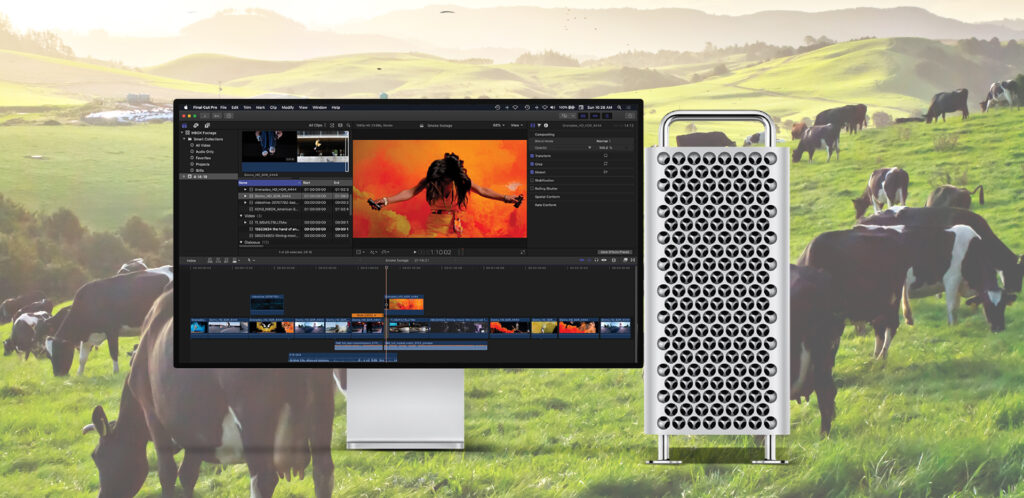Show the Libraries sidebar icon

184,125
